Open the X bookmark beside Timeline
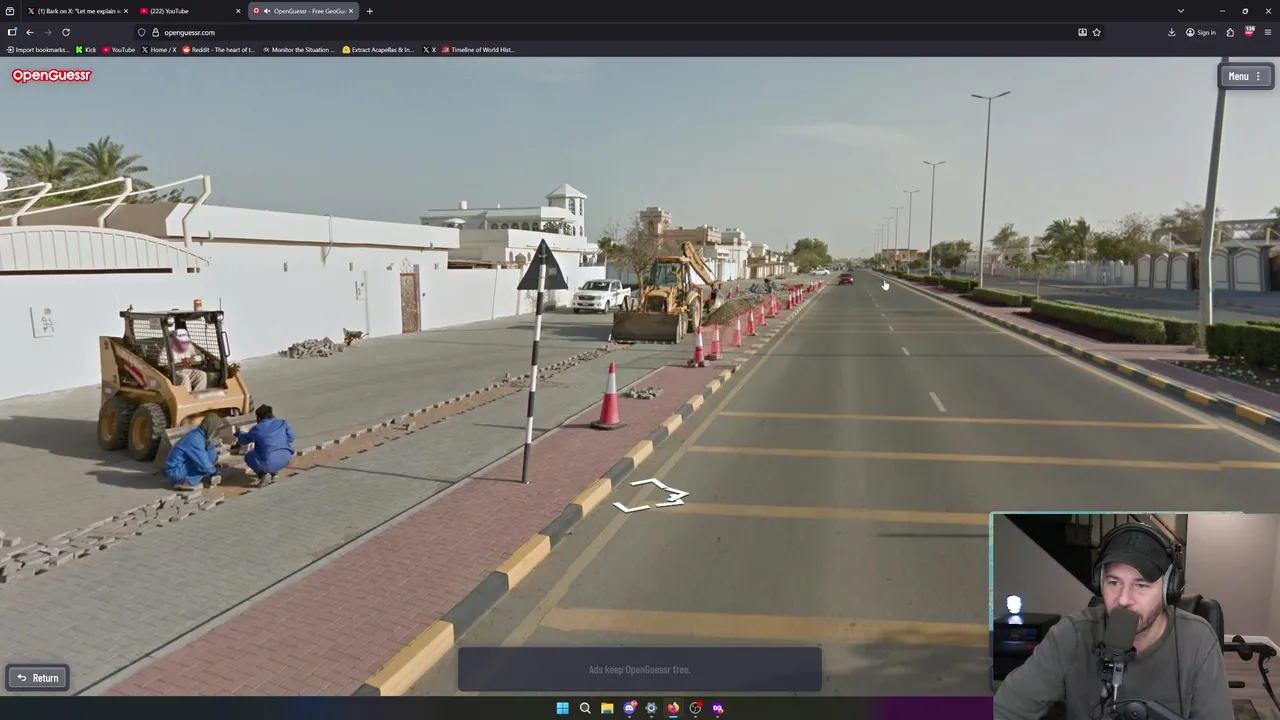This screenshot has height=720, width=1280. (430, 49)
